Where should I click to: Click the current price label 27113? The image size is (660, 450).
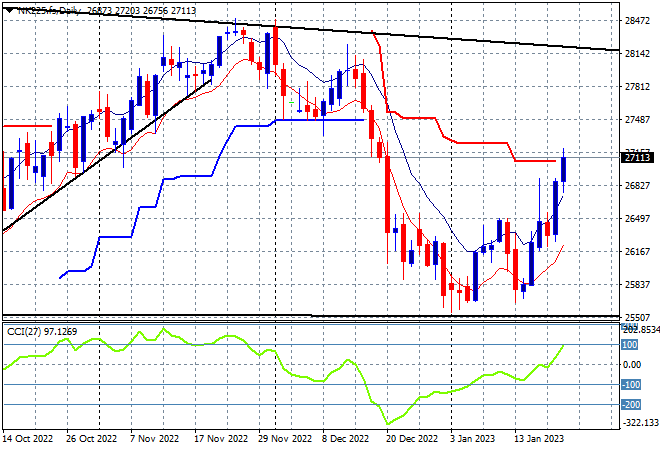tap(637, 158)
